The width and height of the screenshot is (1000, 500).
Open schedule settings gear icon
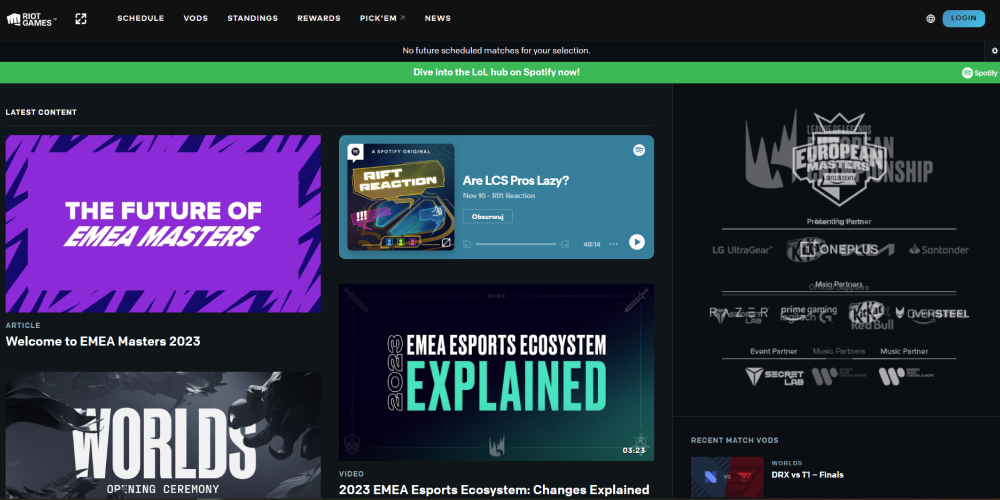[994, 50]
